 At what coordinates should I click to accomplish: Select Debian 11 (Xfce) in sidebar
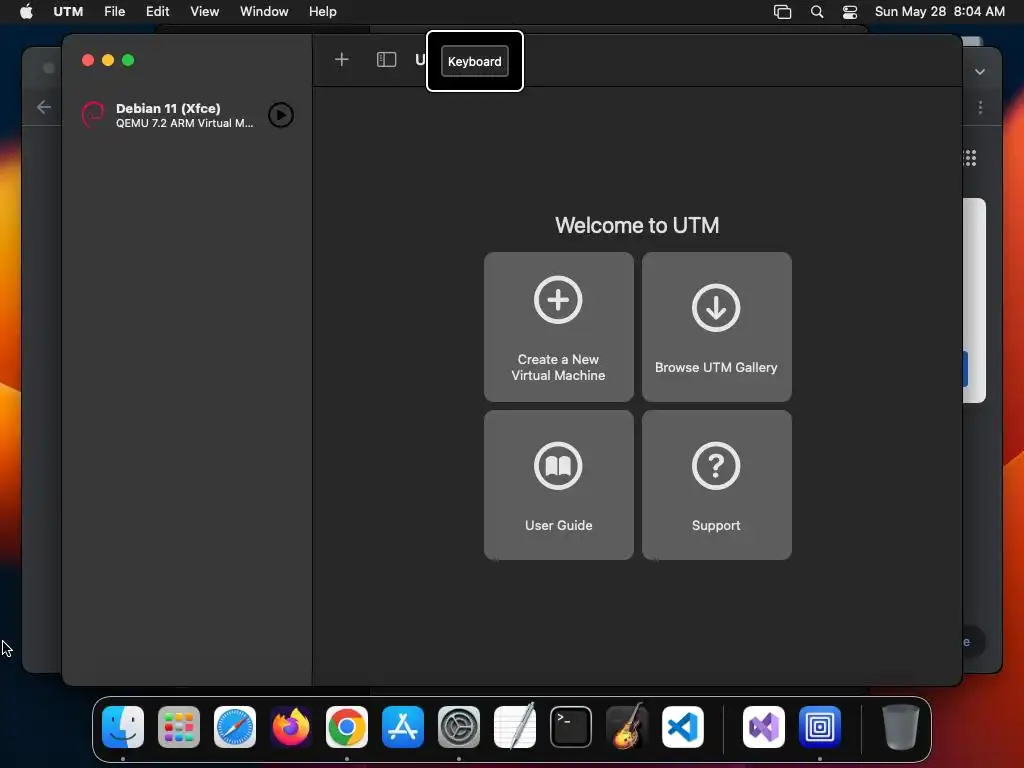pyautogui.click(x=187, y=115)
